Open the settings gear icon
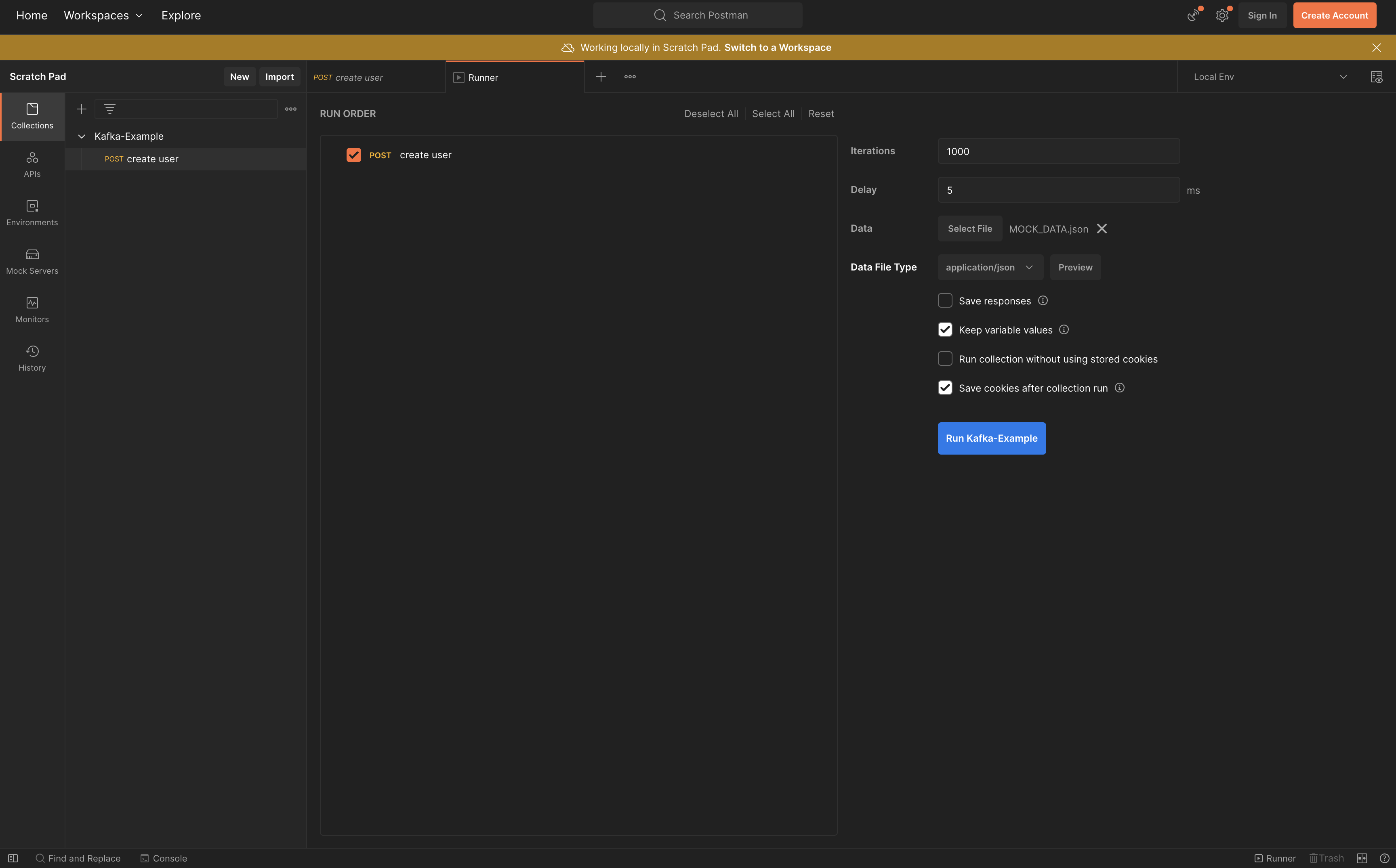 coord(1221,15)
